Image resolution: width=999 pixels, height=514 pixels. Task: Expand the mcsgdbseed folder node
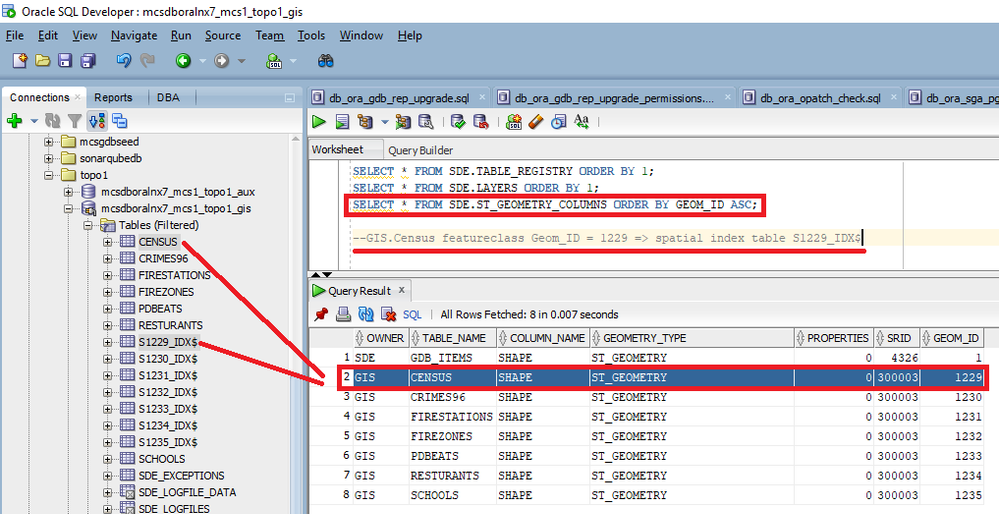point(48,141)
